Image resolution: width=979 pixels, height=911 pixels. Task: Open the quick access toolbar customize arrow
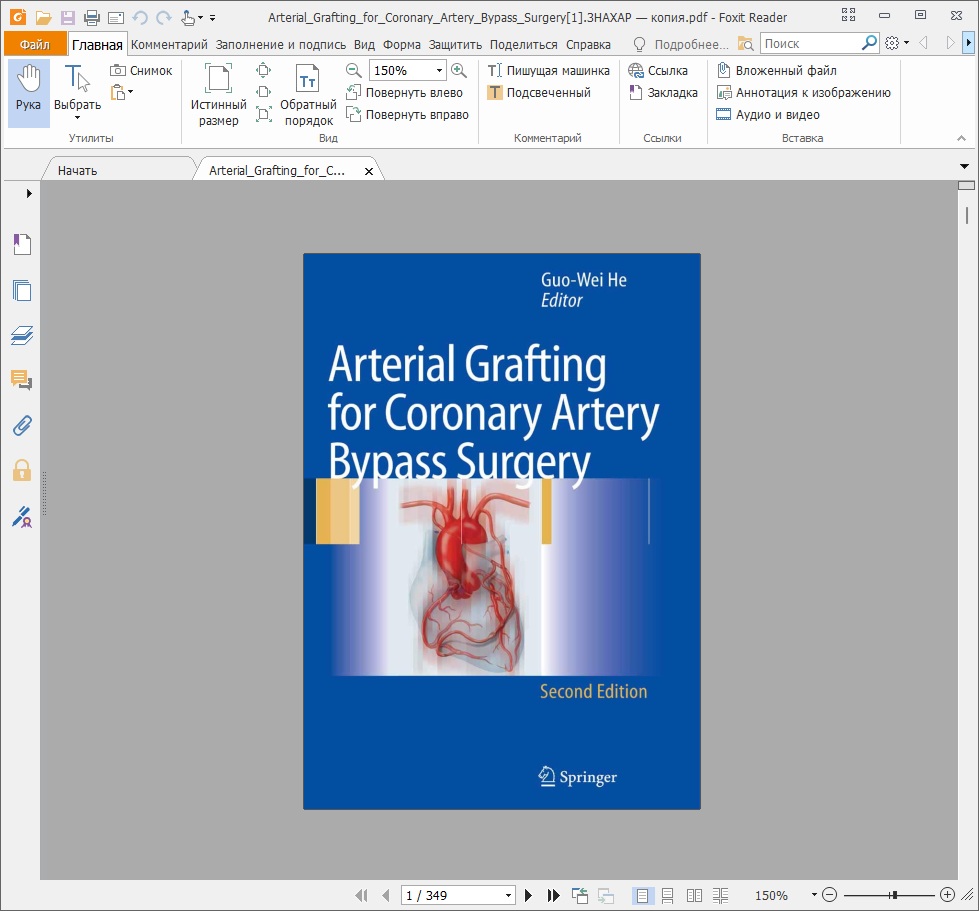pos(212,18)
